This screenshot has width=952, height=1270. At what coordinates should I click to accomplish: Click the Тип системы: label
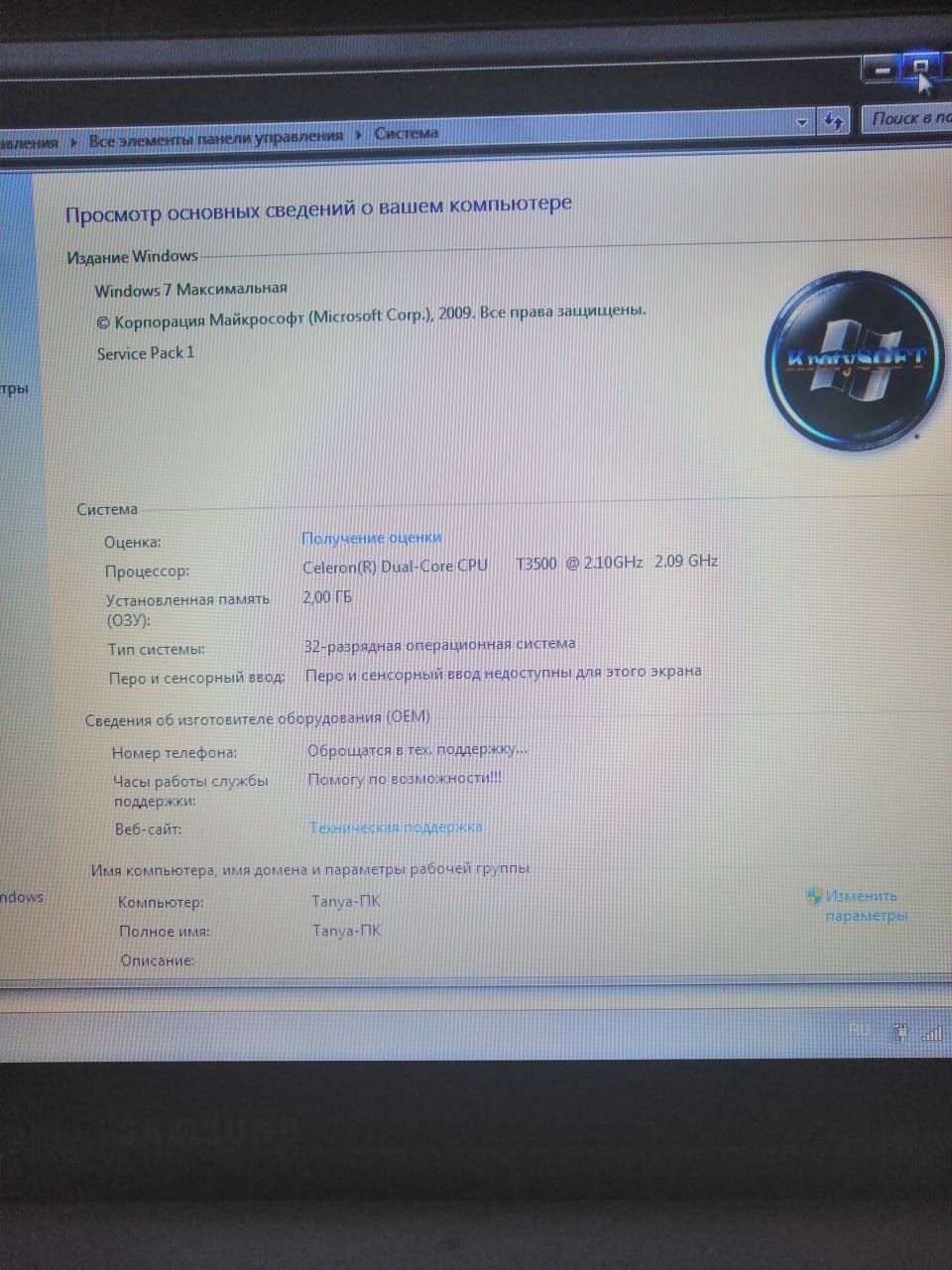coord(157,649)
